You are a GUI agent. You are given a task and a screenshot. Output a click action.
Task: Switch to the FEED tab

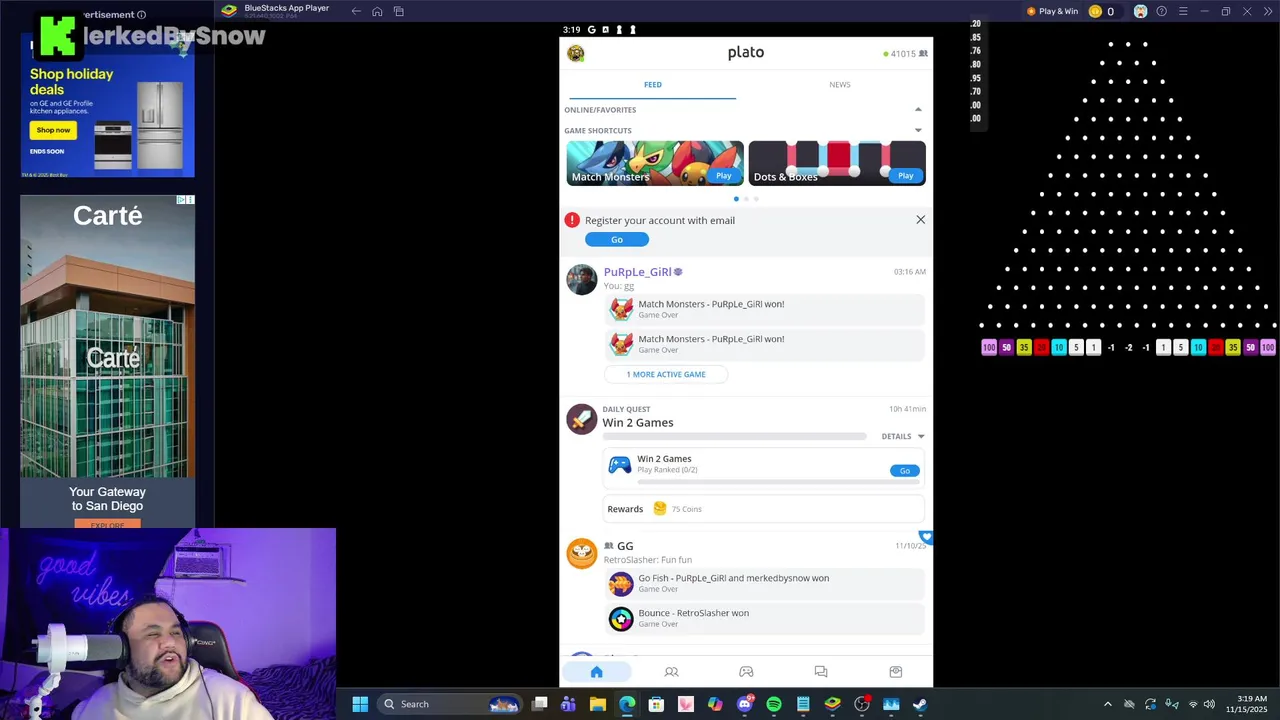(653, 85)
